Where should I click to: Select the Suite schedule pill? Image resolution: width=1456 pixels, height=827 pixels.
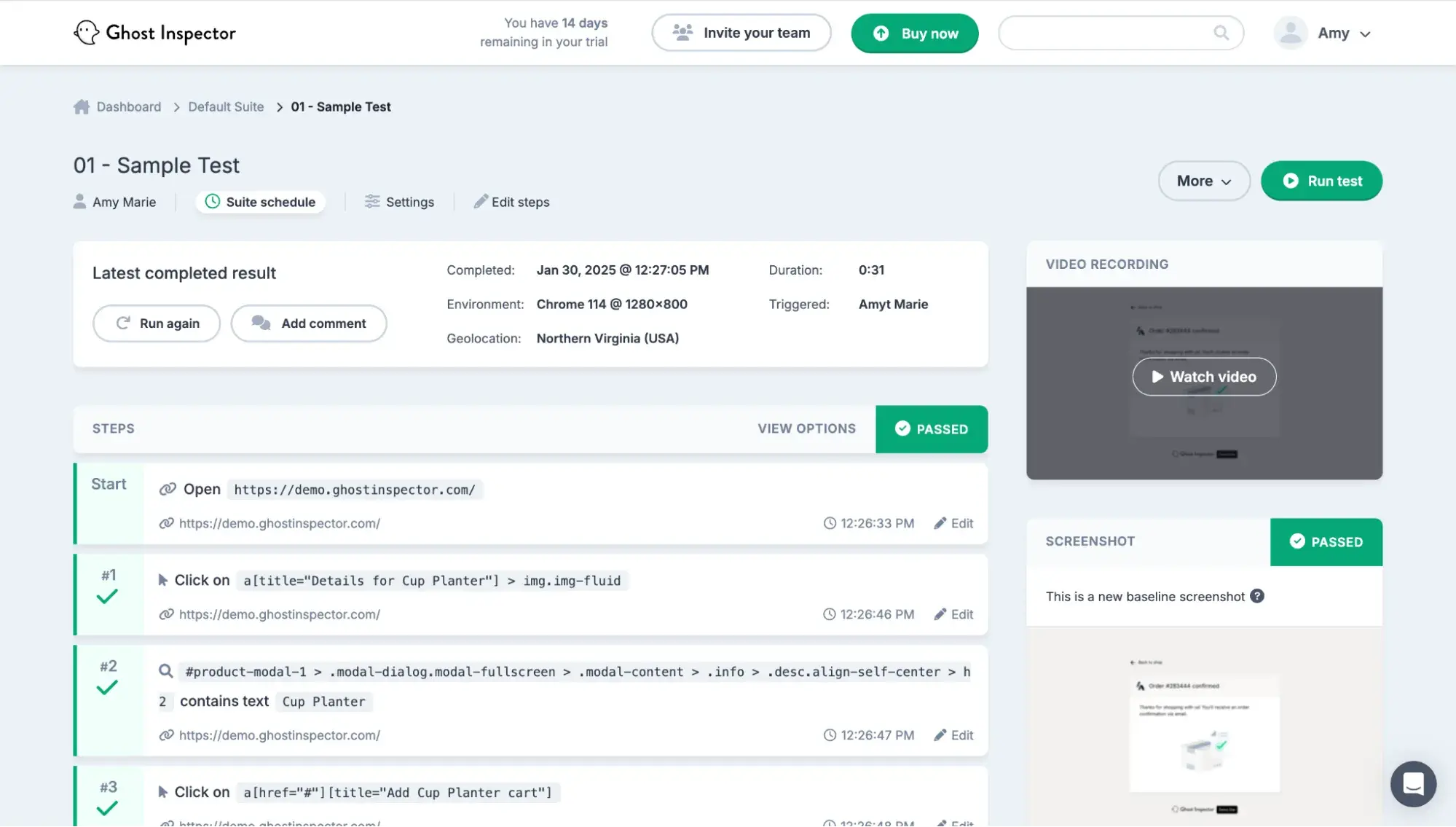pos(260,202)
